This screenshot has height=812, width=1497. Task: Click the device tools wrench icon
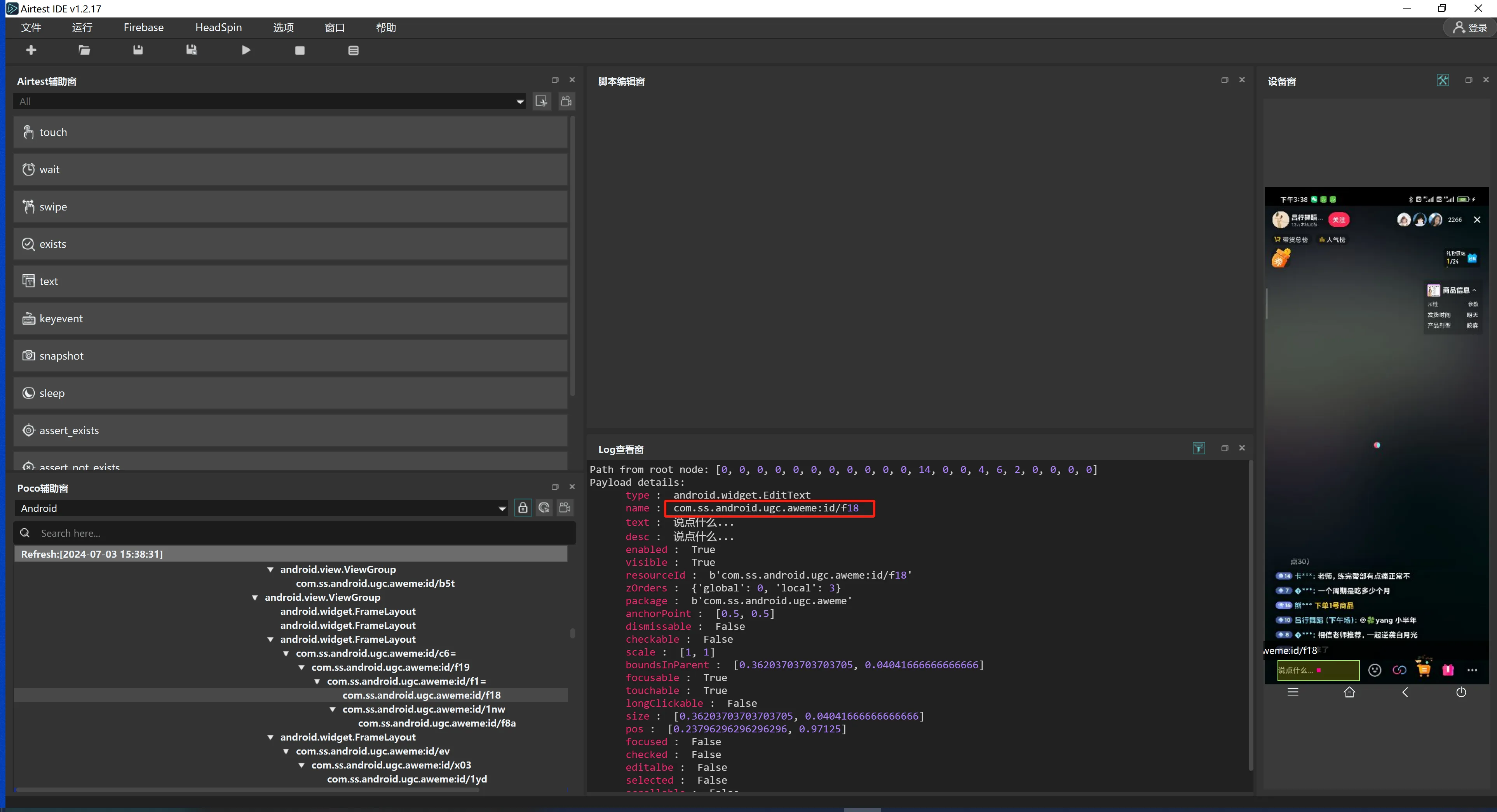1442,80
